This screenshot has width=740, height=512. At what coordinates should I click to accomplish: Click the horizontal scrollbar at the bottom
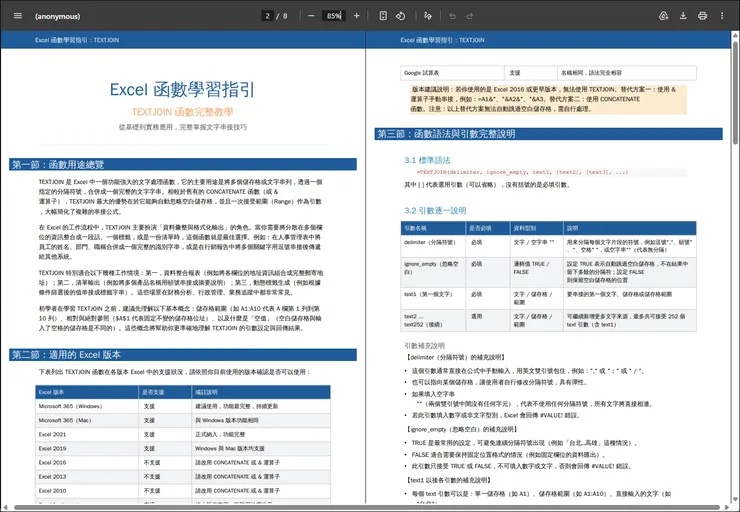point(368,507)
